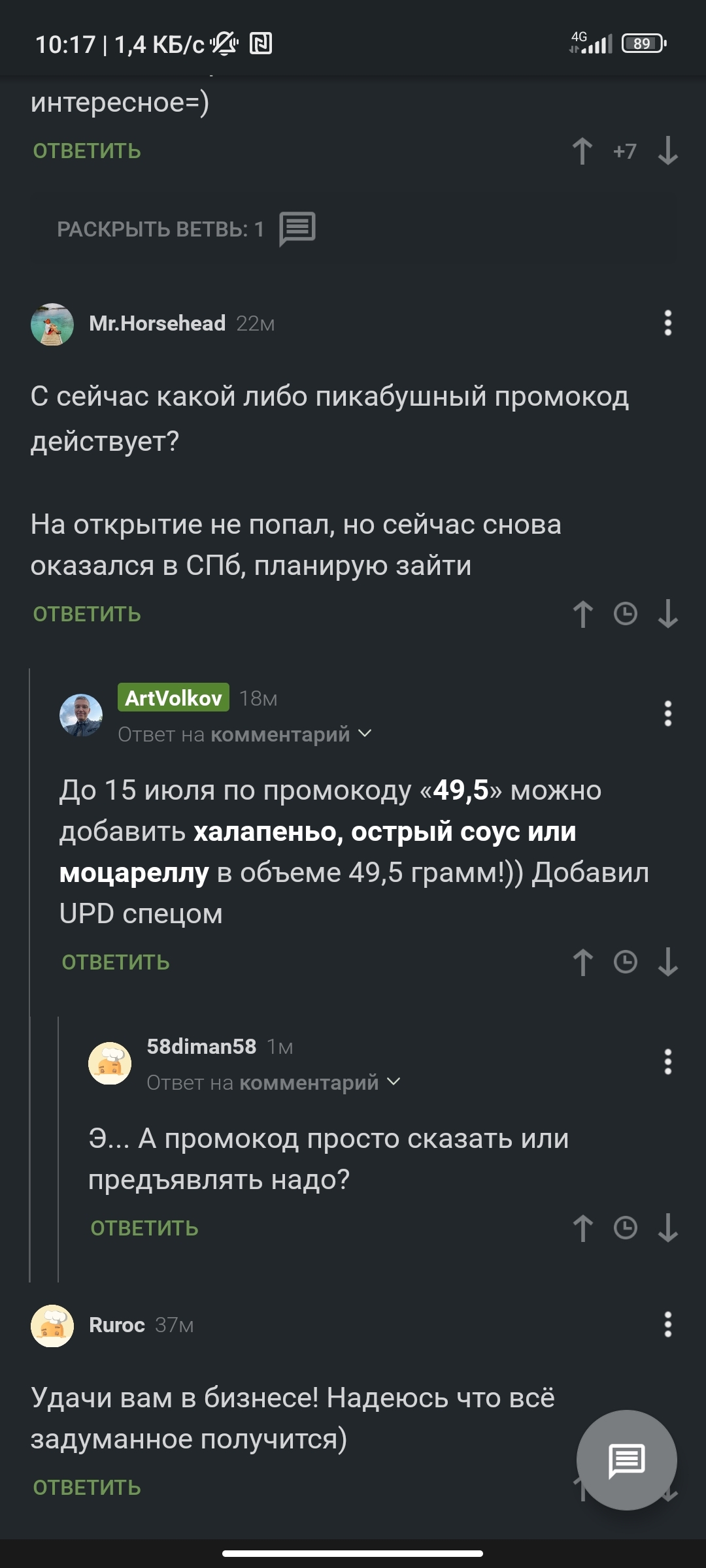Open Mr.Horsehead's avatar picture
The image size is (706, 1568).
pyautogui.click(x=52, y=324)
